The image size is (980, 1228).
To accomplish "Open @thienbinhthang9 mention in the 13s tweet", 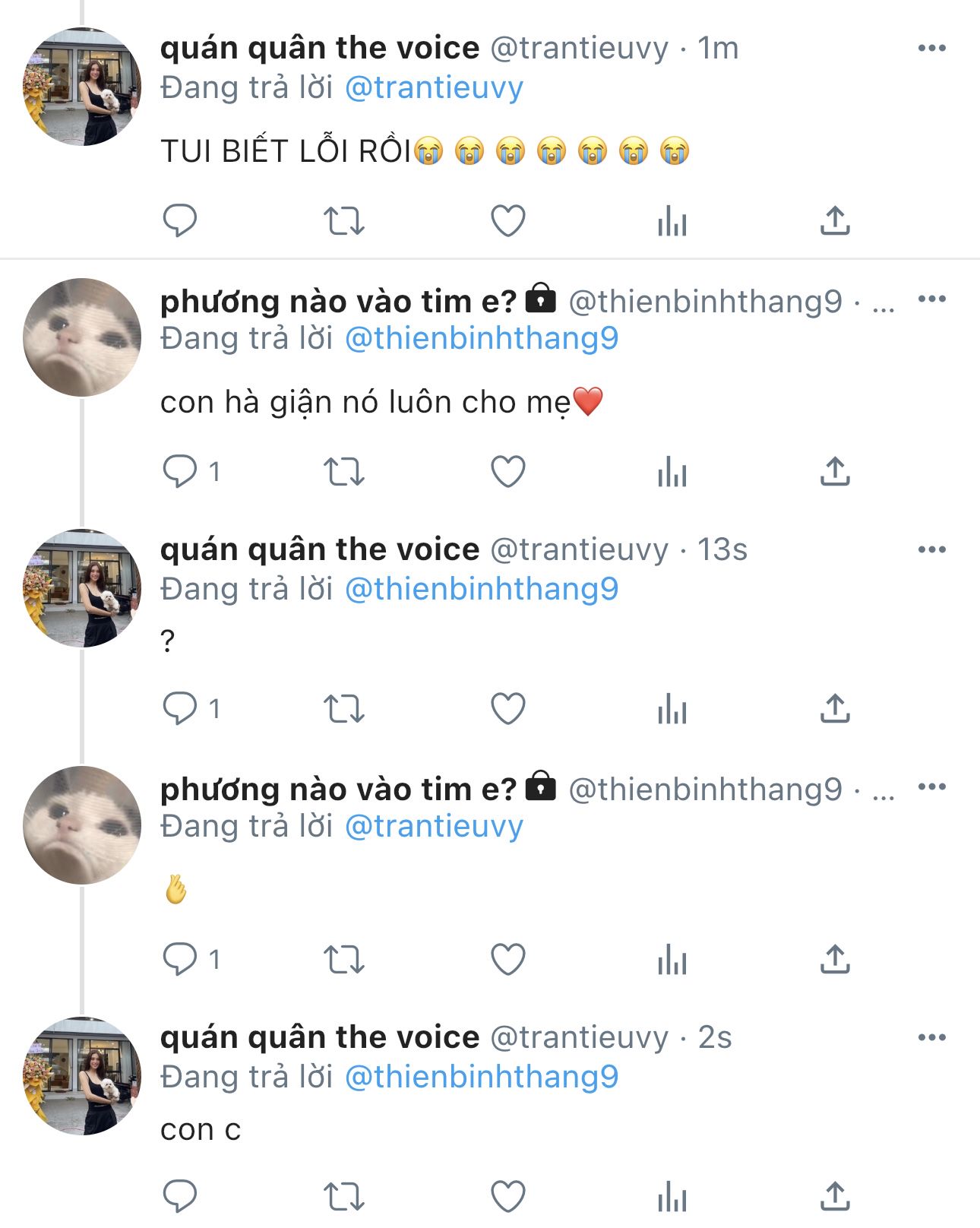I will [482, 590].
